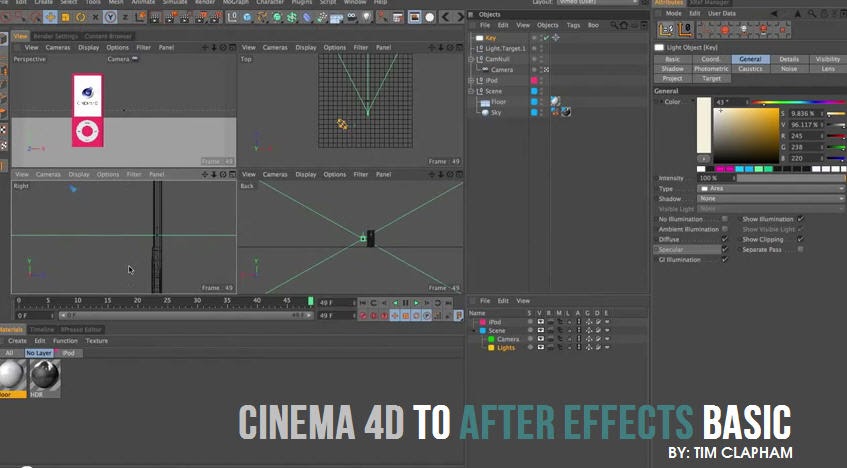Click the blue deformer icon in toolbar

coord(307,17)
